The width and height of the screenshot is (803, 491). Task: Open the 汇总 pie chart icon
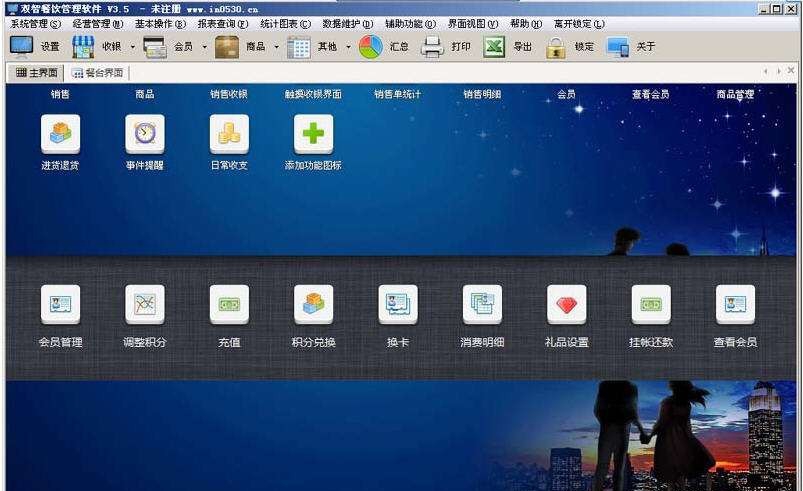[371, 47]
